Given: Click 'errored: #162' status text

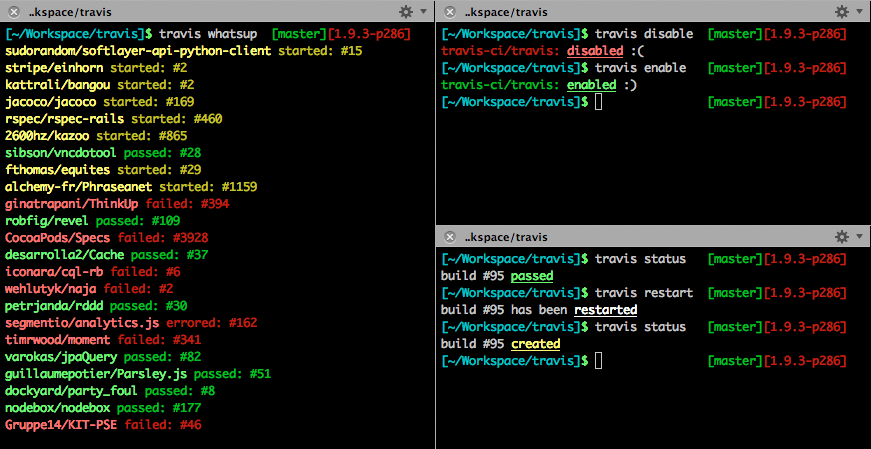Looking at the screenshot, I should tap(212, 323).
